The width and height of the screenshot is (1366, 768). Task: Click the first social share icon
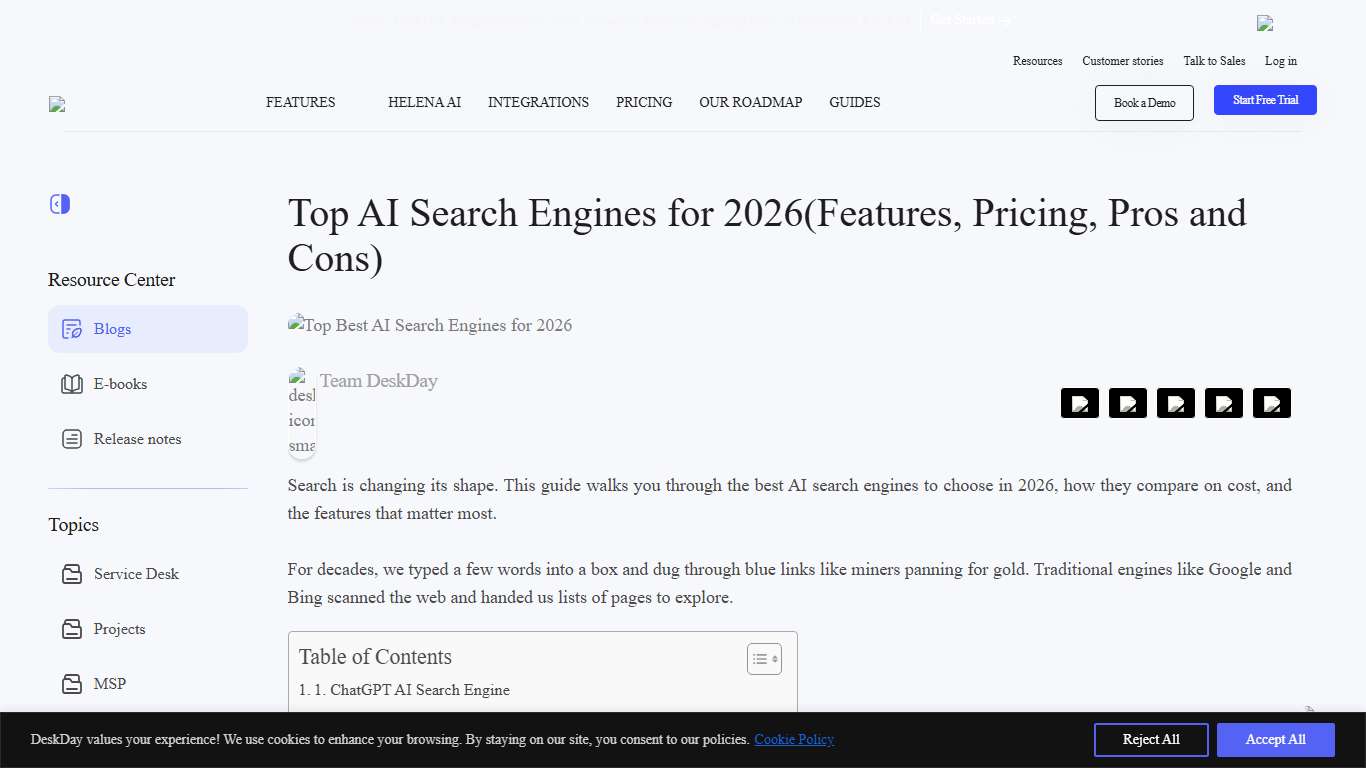point(1079,403)
